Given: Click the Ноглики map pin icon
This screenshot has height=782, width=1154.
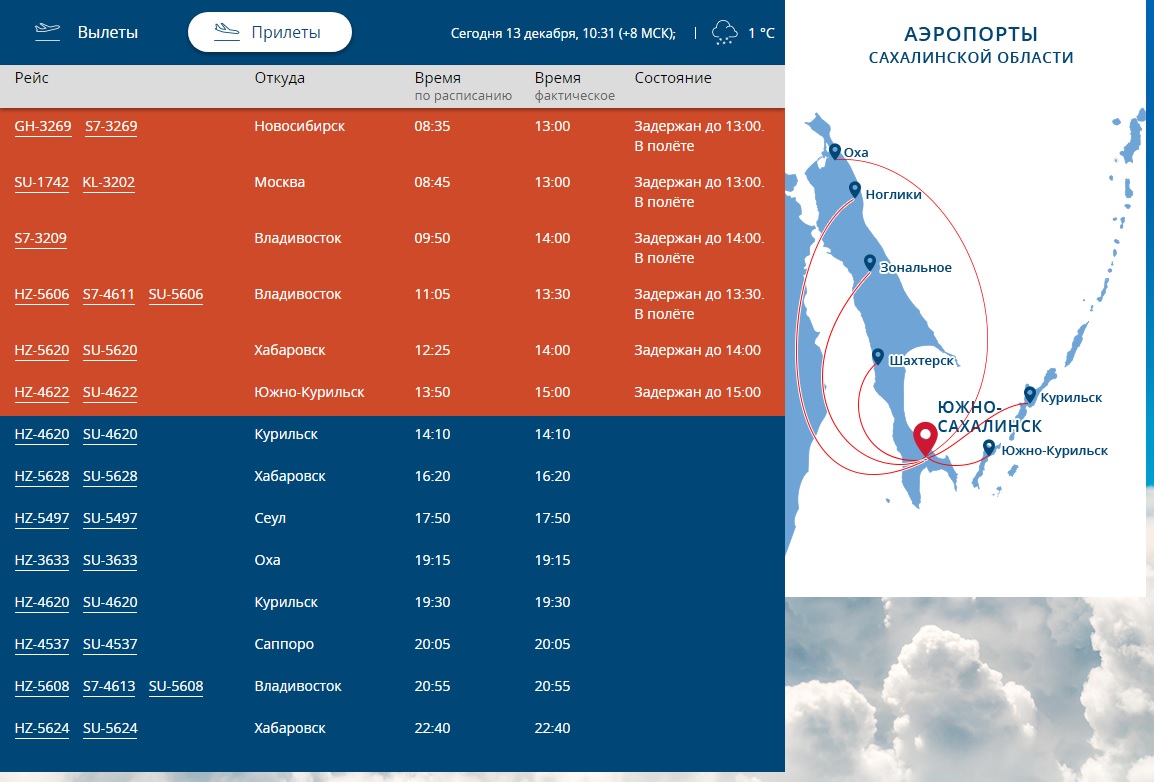Looking at the screenshot, I should point(854,189).
